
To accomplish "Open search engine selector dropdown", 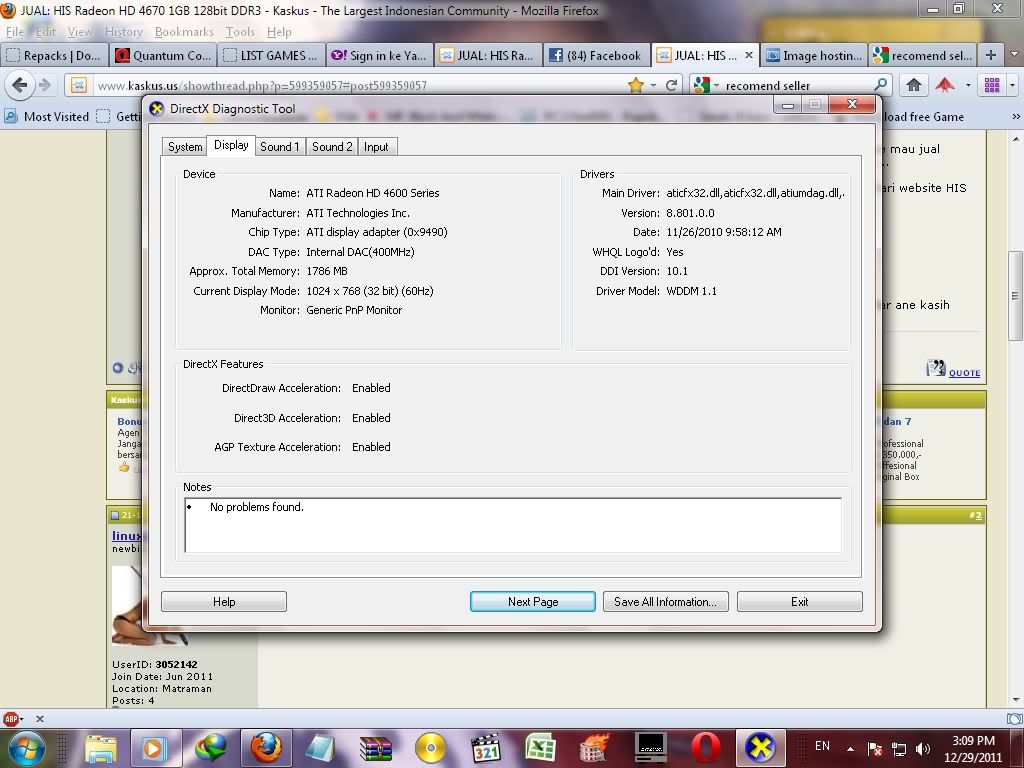I will pyautogui.click(x=705, y=85).
